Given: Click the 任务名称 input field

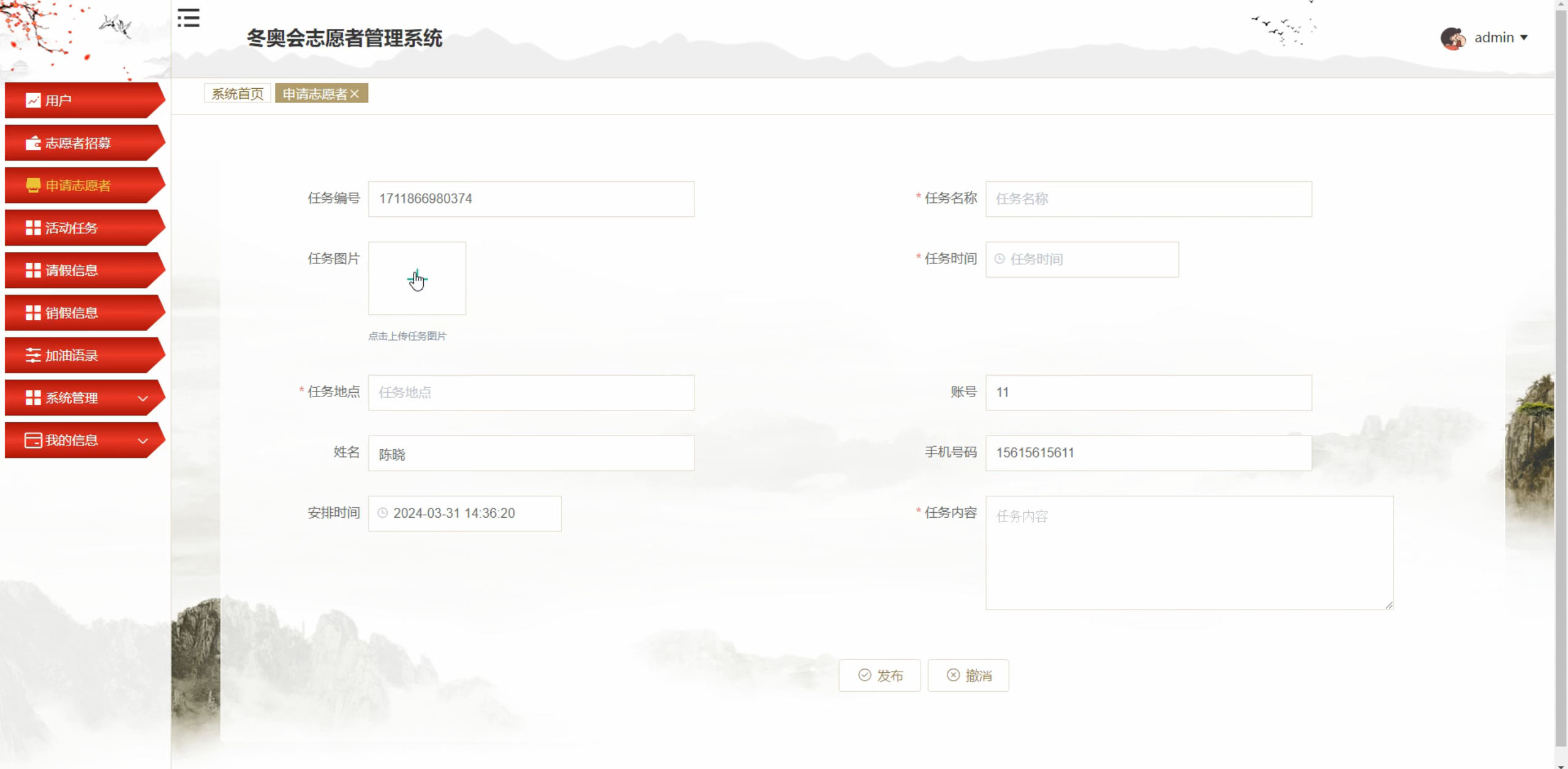Looking at the screenshot, I should click(1148, 199).
